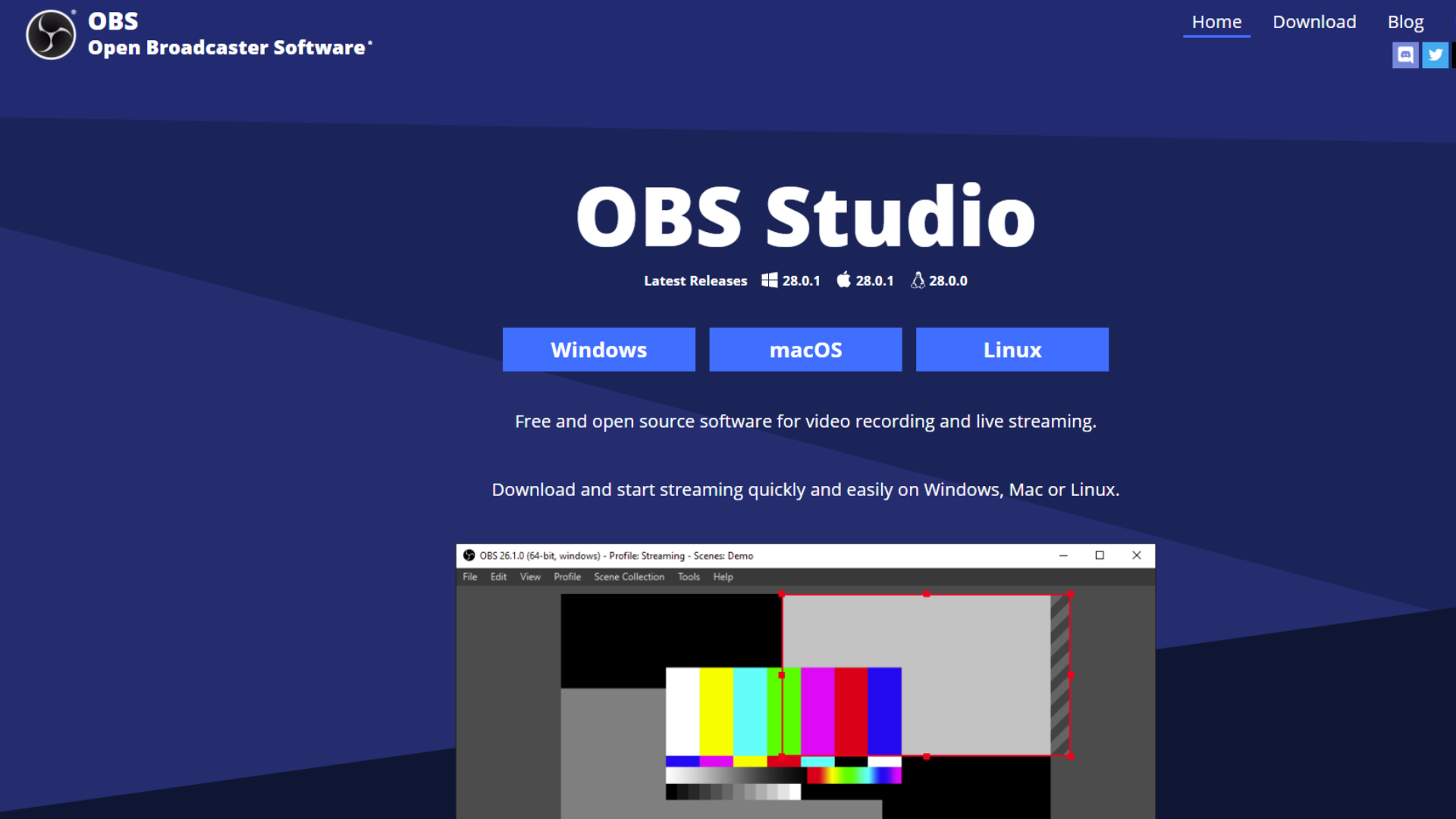Open Help menu in OBS screenshot
Screen dimensions: 1456x819
click(723, 577)
